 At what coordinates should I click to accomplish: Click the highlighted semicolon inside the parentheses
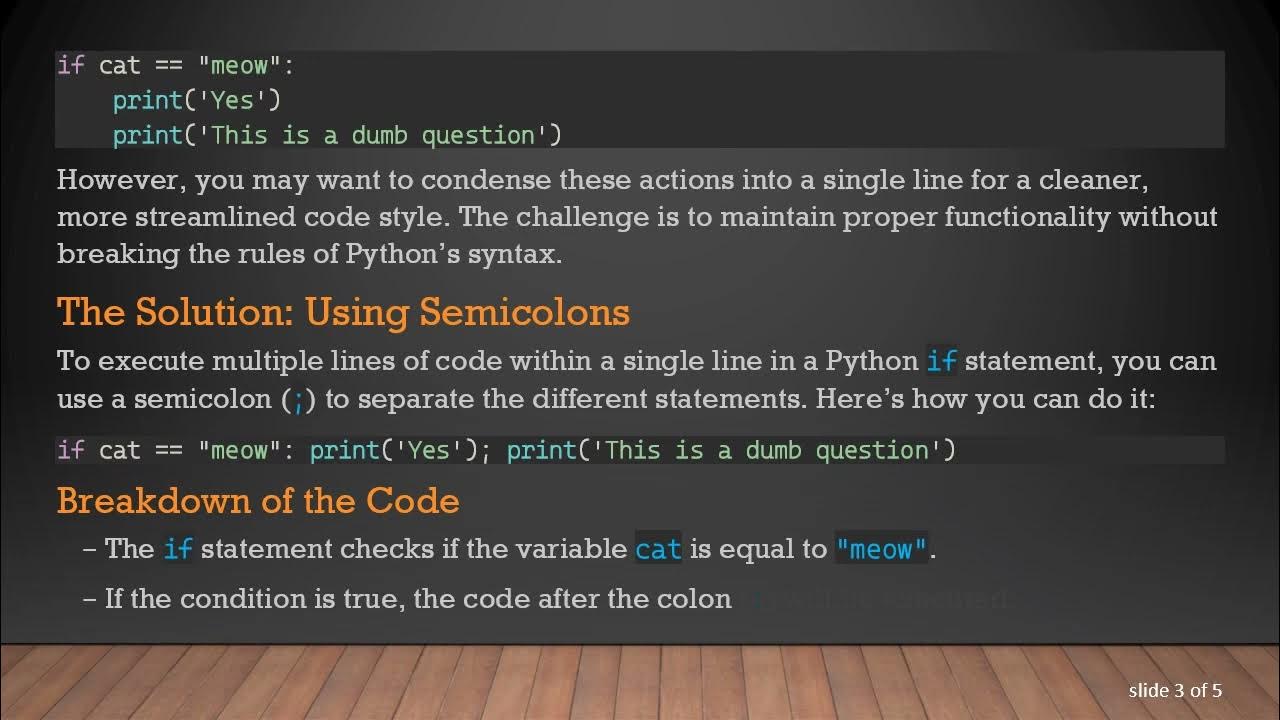click(x=298, y=400)
